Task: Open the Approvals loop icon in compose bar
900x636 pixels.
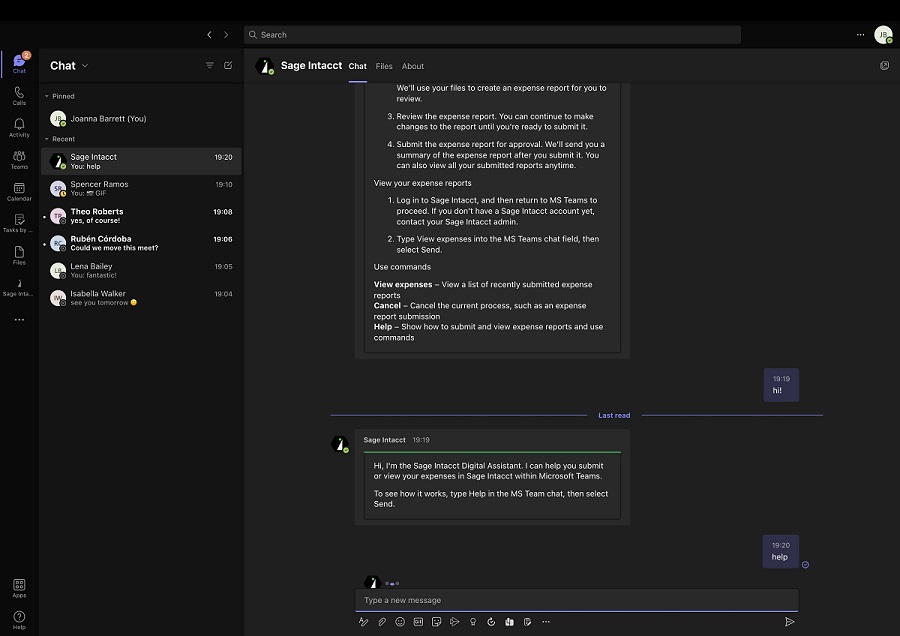Action: pyautogui.click(x=491, y=622)
